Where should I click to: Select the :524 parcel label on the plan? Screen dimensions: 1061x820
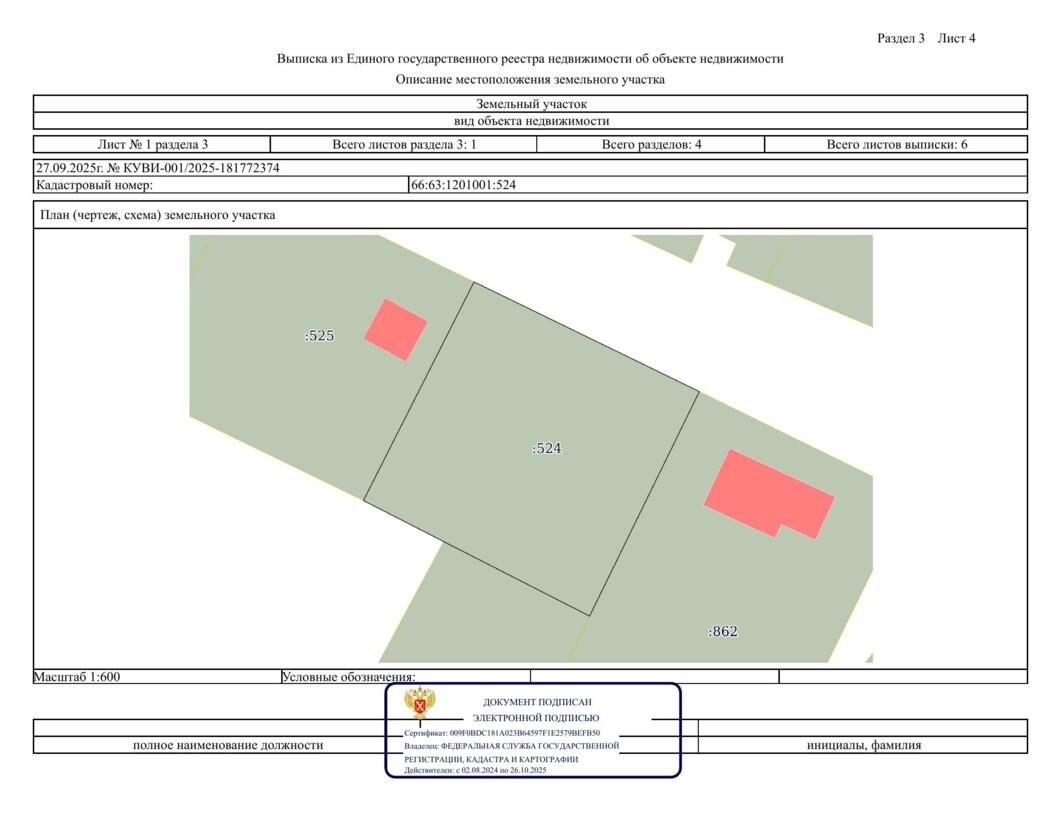546,449
